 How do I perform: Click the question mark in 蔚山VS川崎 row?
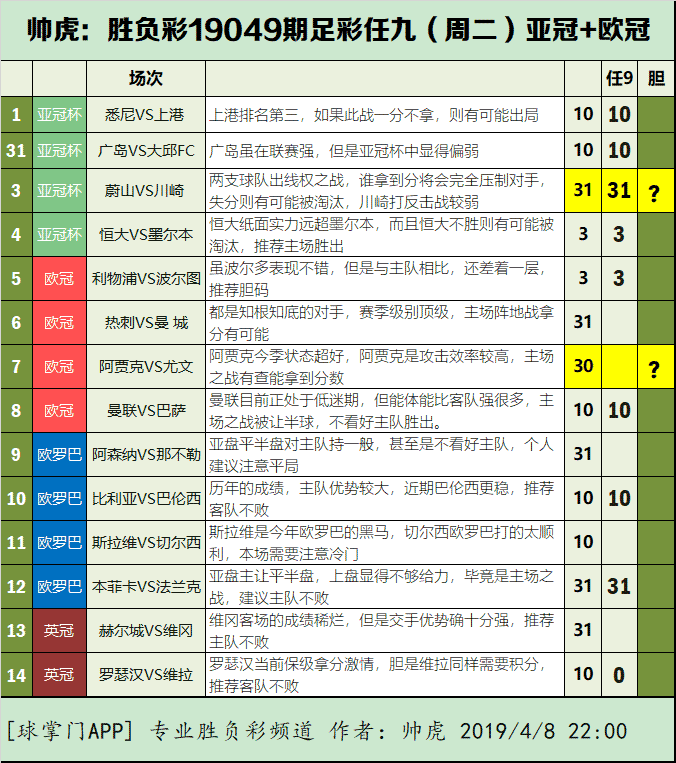pos(655,194)
